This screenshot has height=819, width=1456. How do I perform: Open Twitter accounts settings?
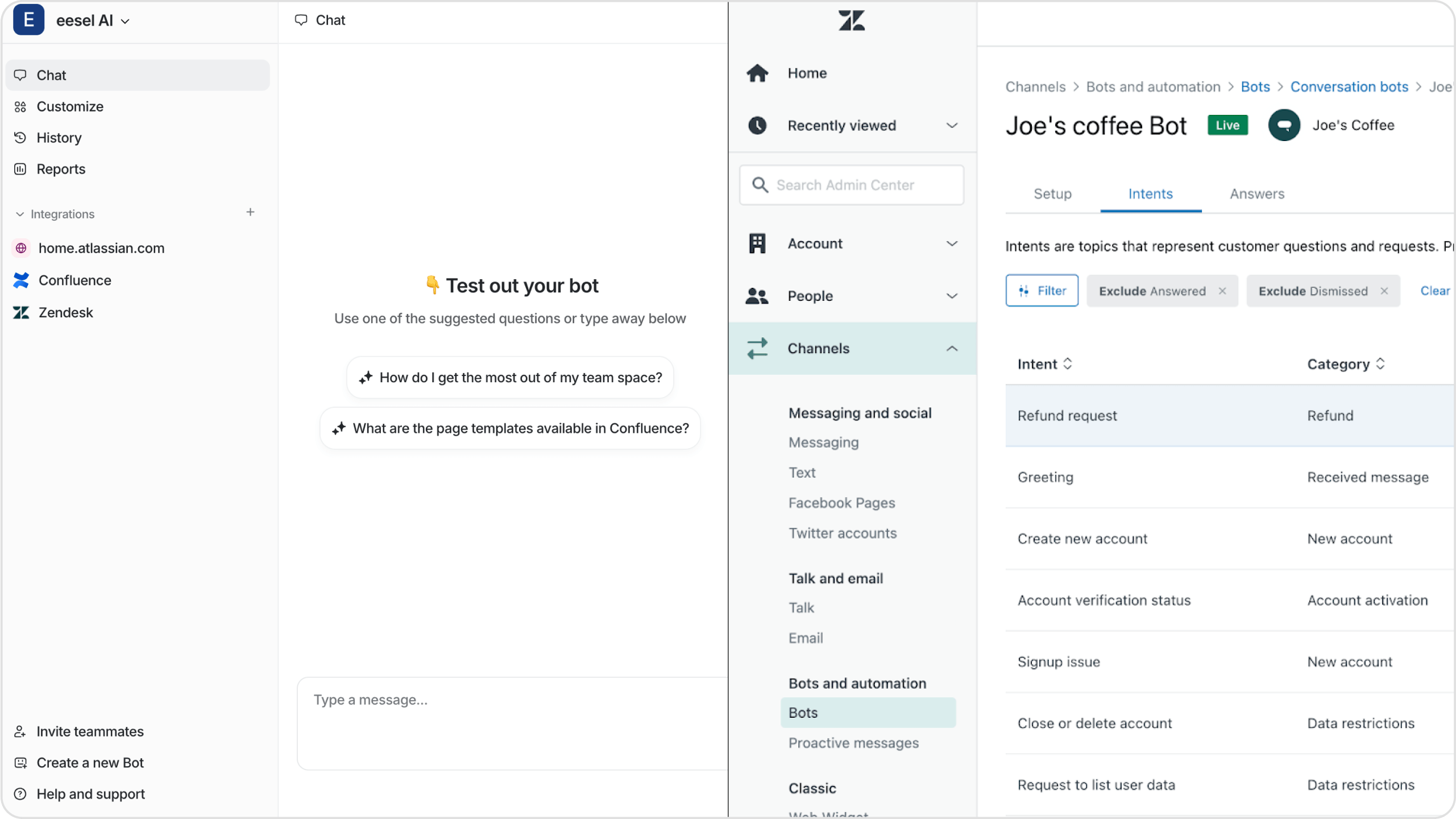pos(843,533)
